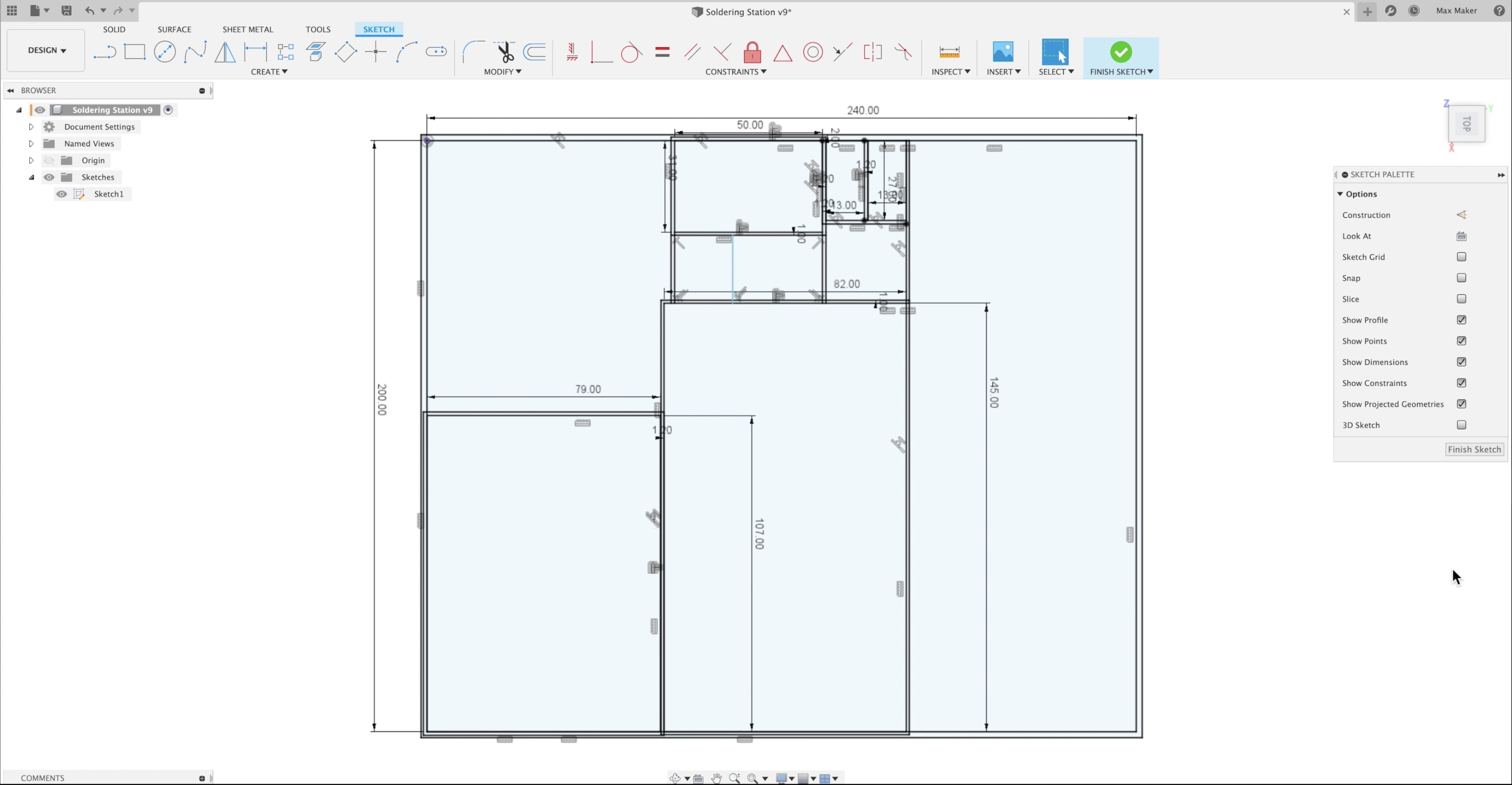Toggle visibility of the Sketches folder

49,177
